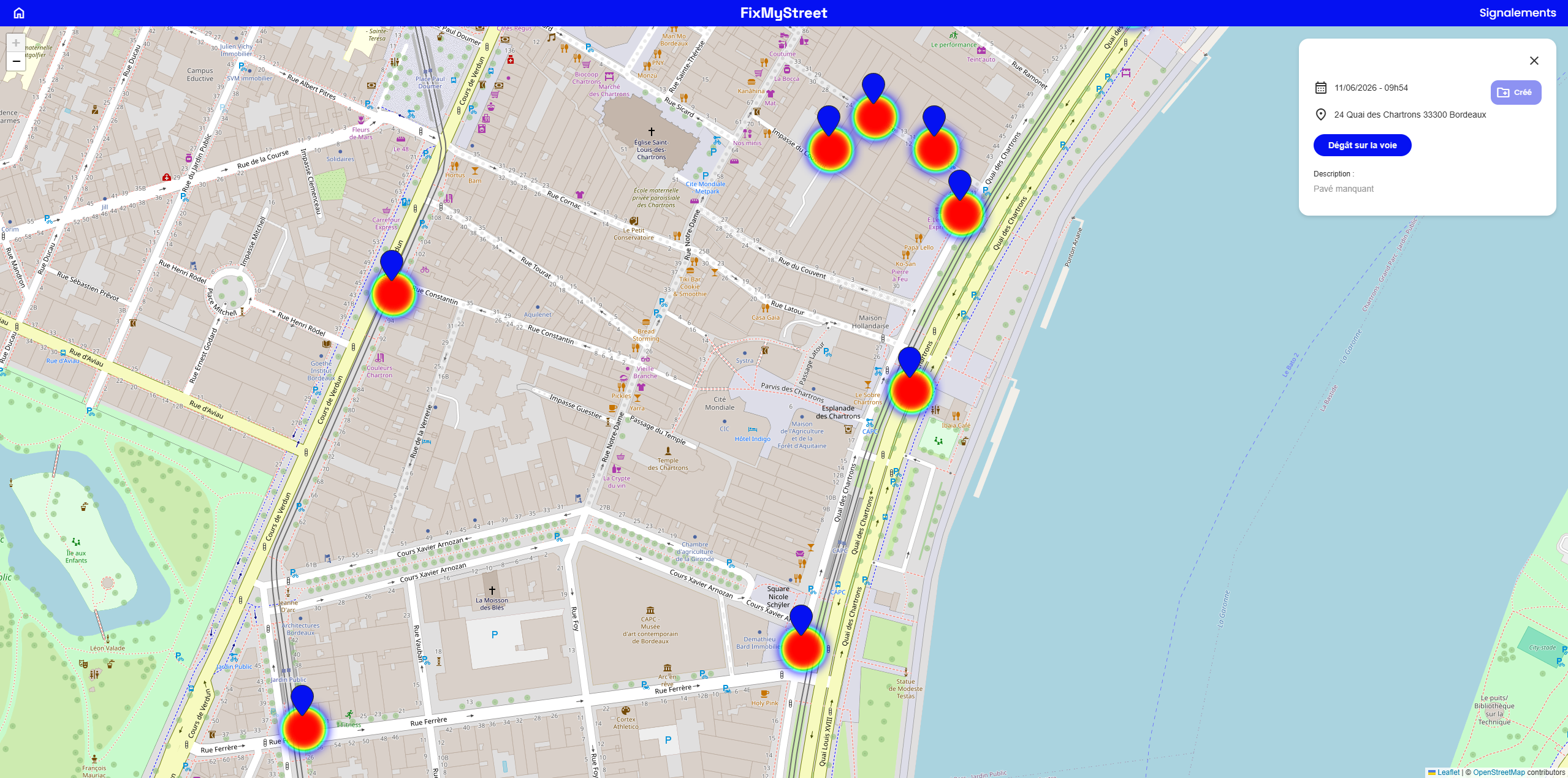Image resolution: width=1568 pixels, height=778 pixels.
Task: Select the marker near Square Nicole Schyler
Action: pos(801,621)
